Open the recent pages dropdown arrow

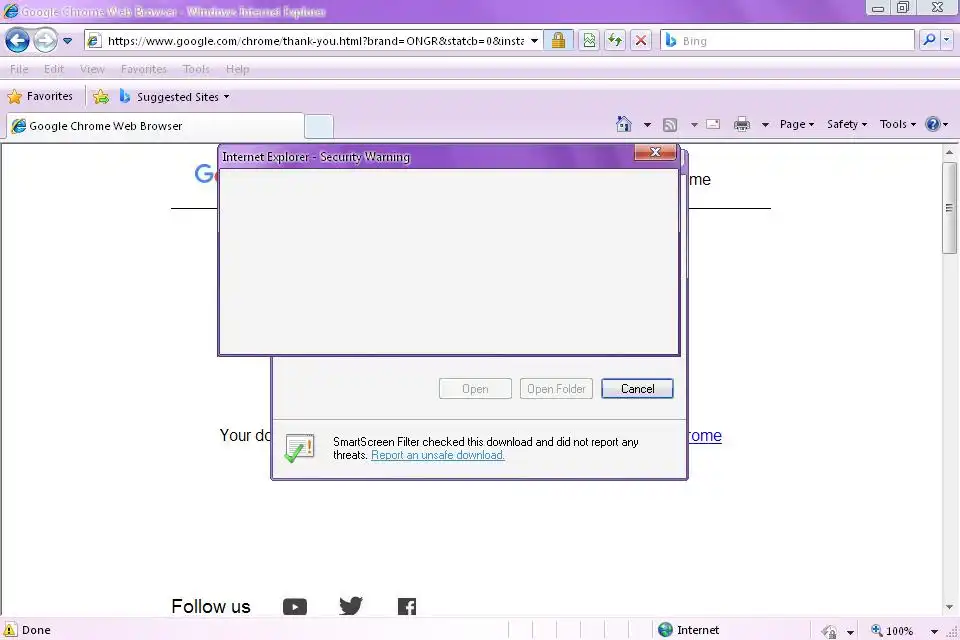pos(67,41)
